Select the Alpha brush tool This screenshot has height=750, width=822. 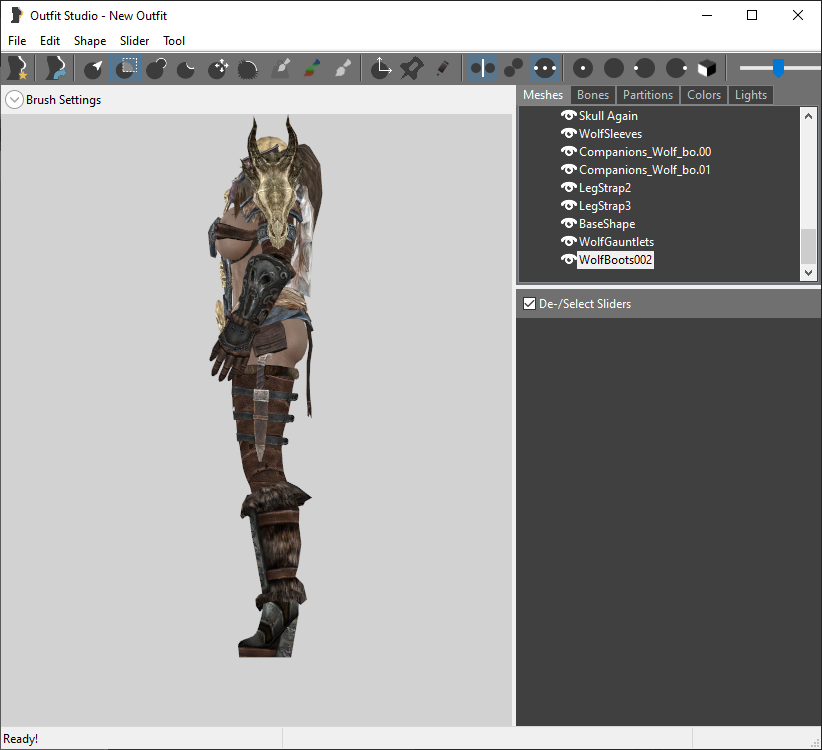click(x=342, y=68)
